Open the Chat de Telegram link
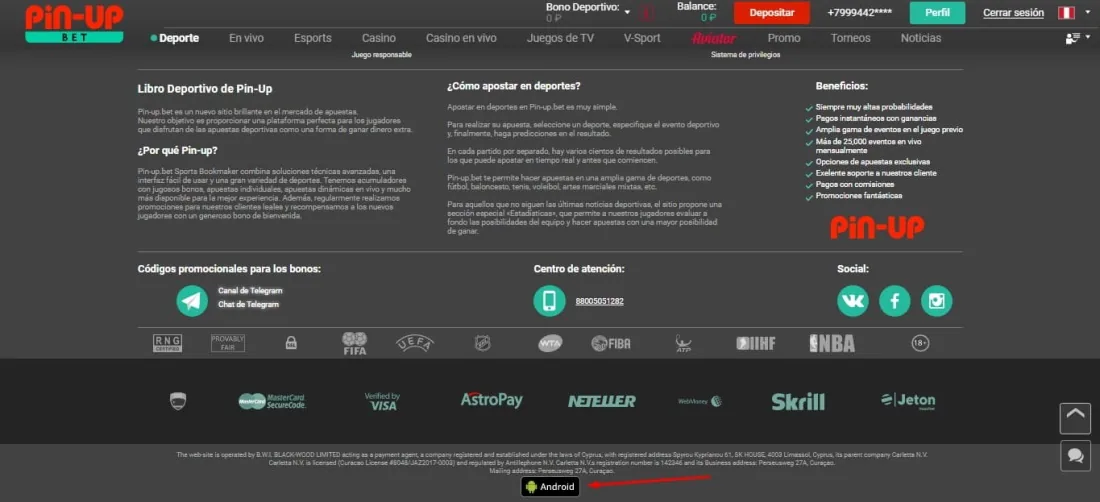Image resolution: width=1100 pixels, height=502 pixels. [248, 304]
